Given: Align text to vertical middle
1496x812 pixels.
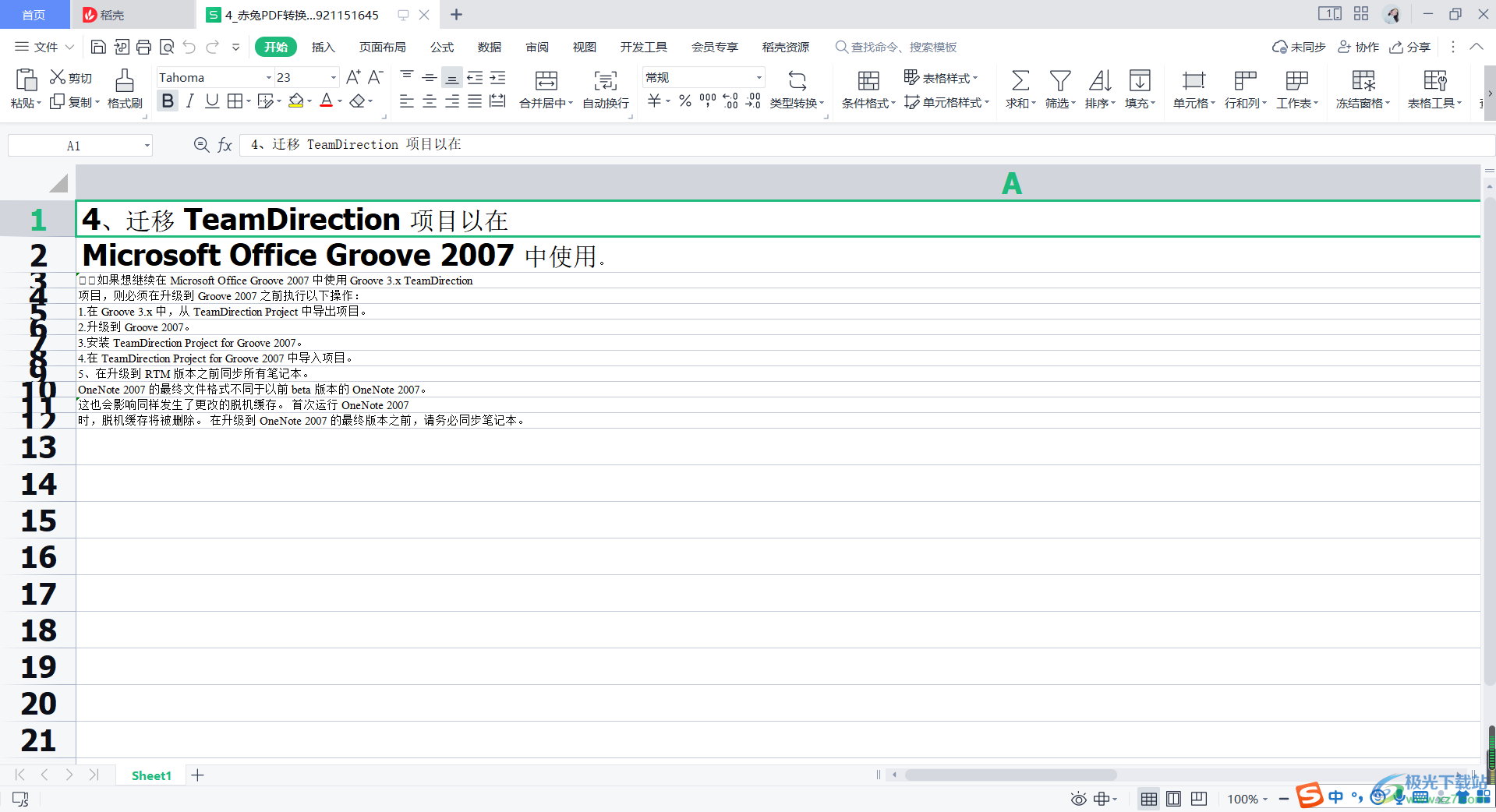Looking at the screenshot, I should [430, 77].
